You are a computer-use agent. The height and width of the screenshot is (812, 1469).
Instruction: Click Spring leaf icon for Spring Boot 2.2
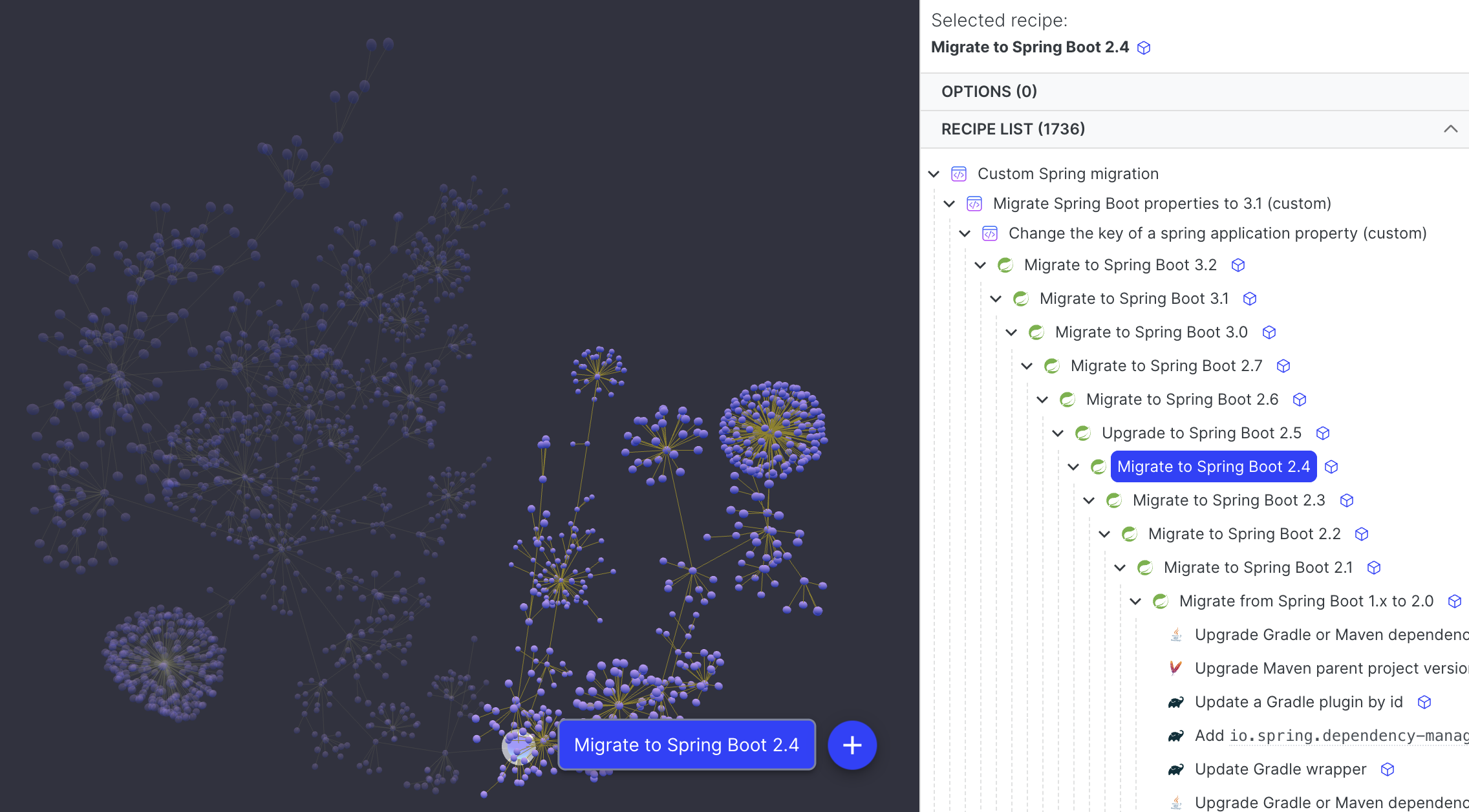click(1130, 534)
